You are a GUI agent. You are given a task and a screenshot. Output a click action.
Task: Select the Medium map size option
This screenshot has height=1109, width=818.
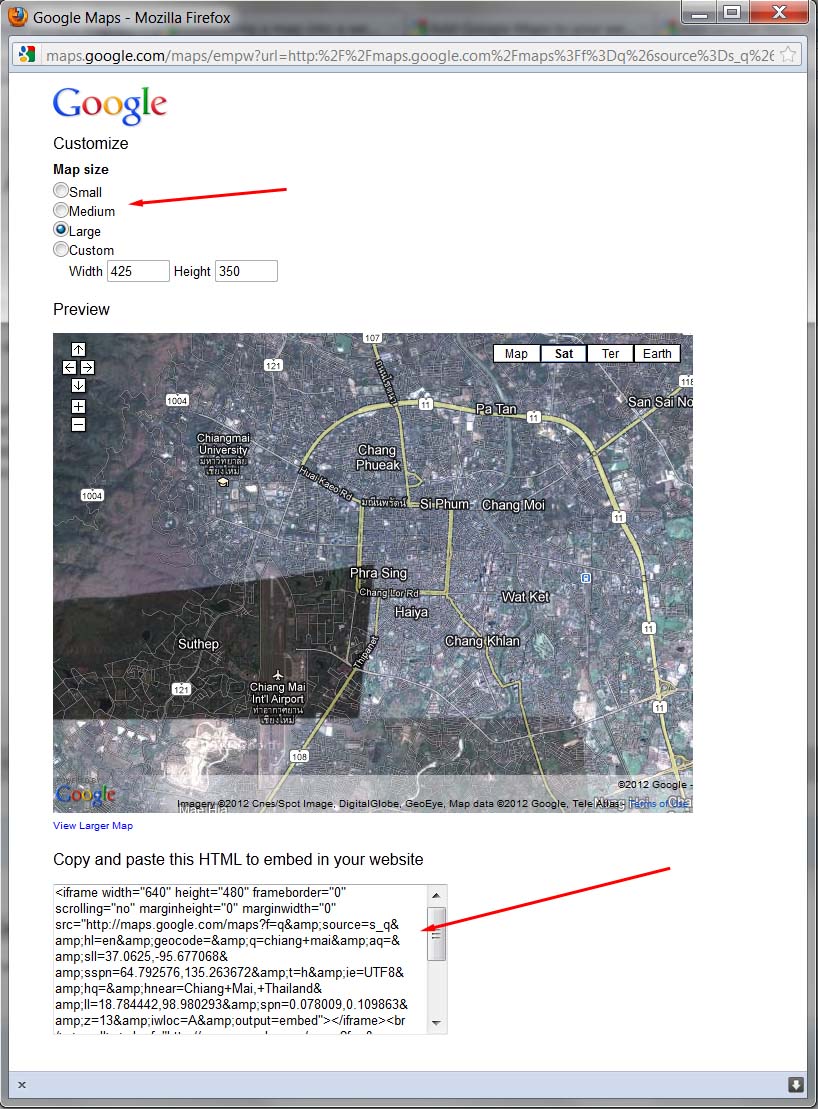(x=61, y=210)
